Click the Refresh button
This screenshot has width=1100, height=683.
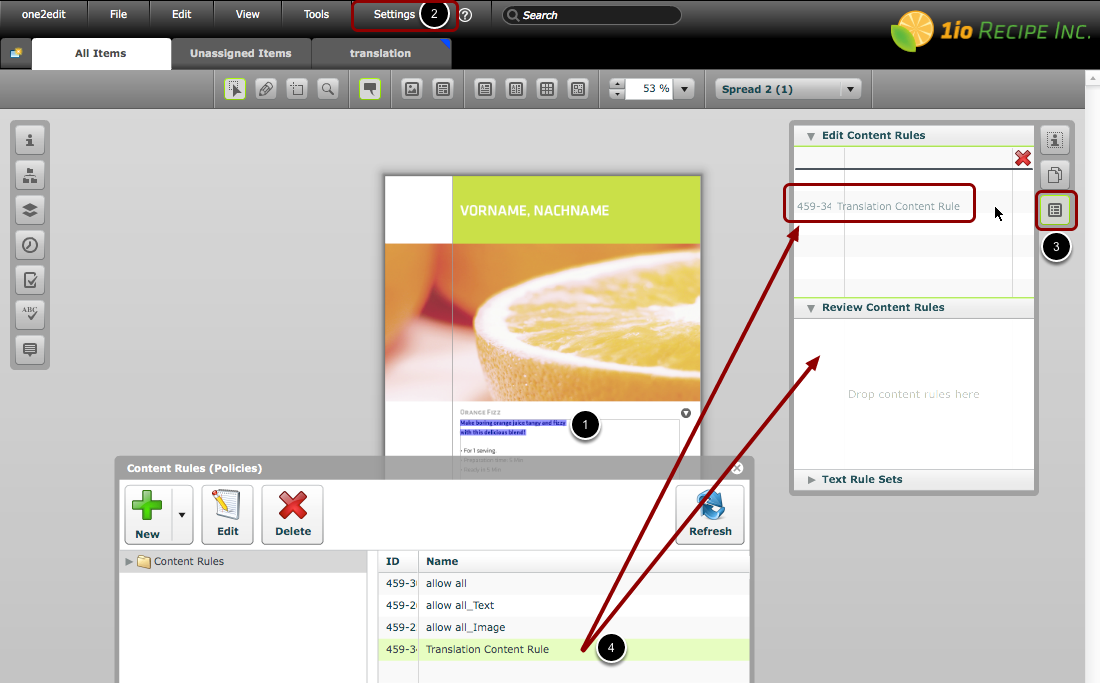710,515
